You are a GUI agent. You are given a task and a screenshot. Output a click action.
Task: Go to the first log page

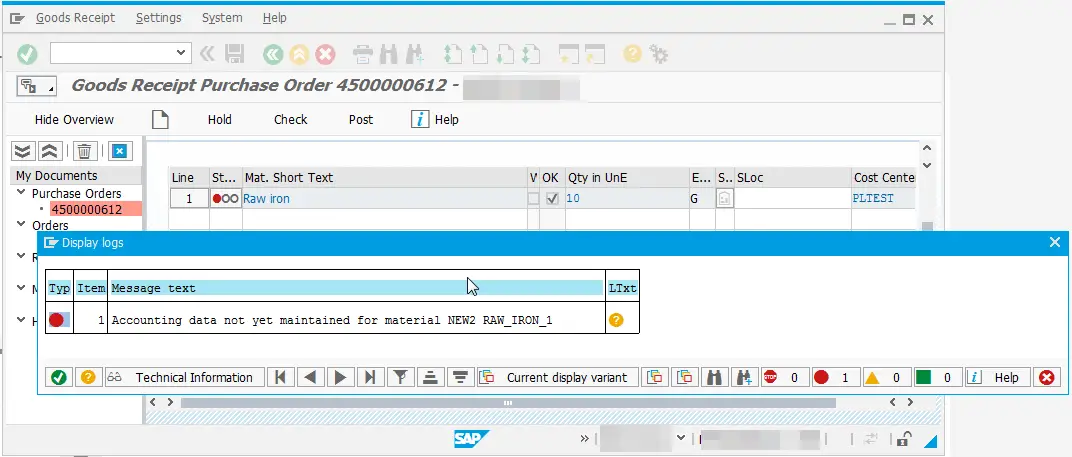[x=281, y=377]
